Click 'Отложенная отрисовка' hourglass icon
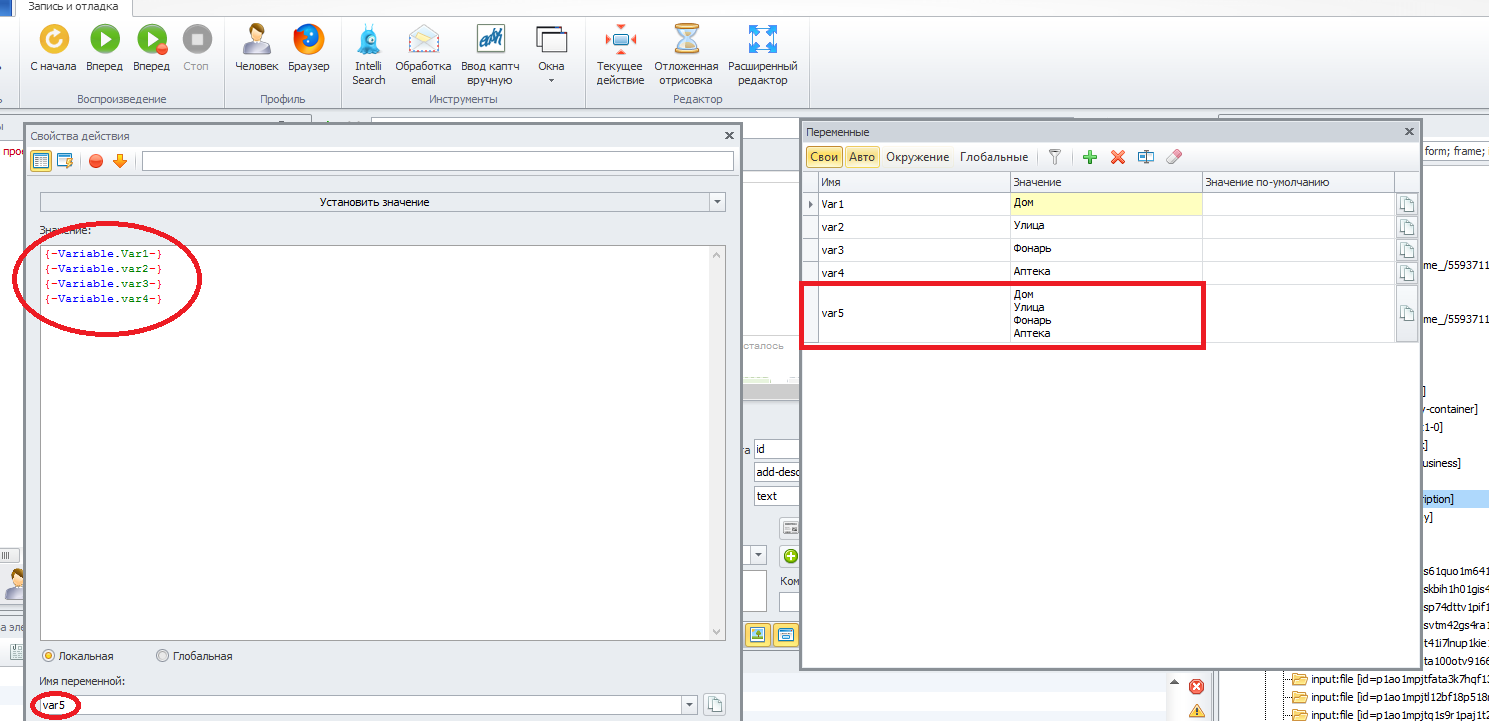The image size is (1489, 721). pyautogui.click(x=687, y=41)
